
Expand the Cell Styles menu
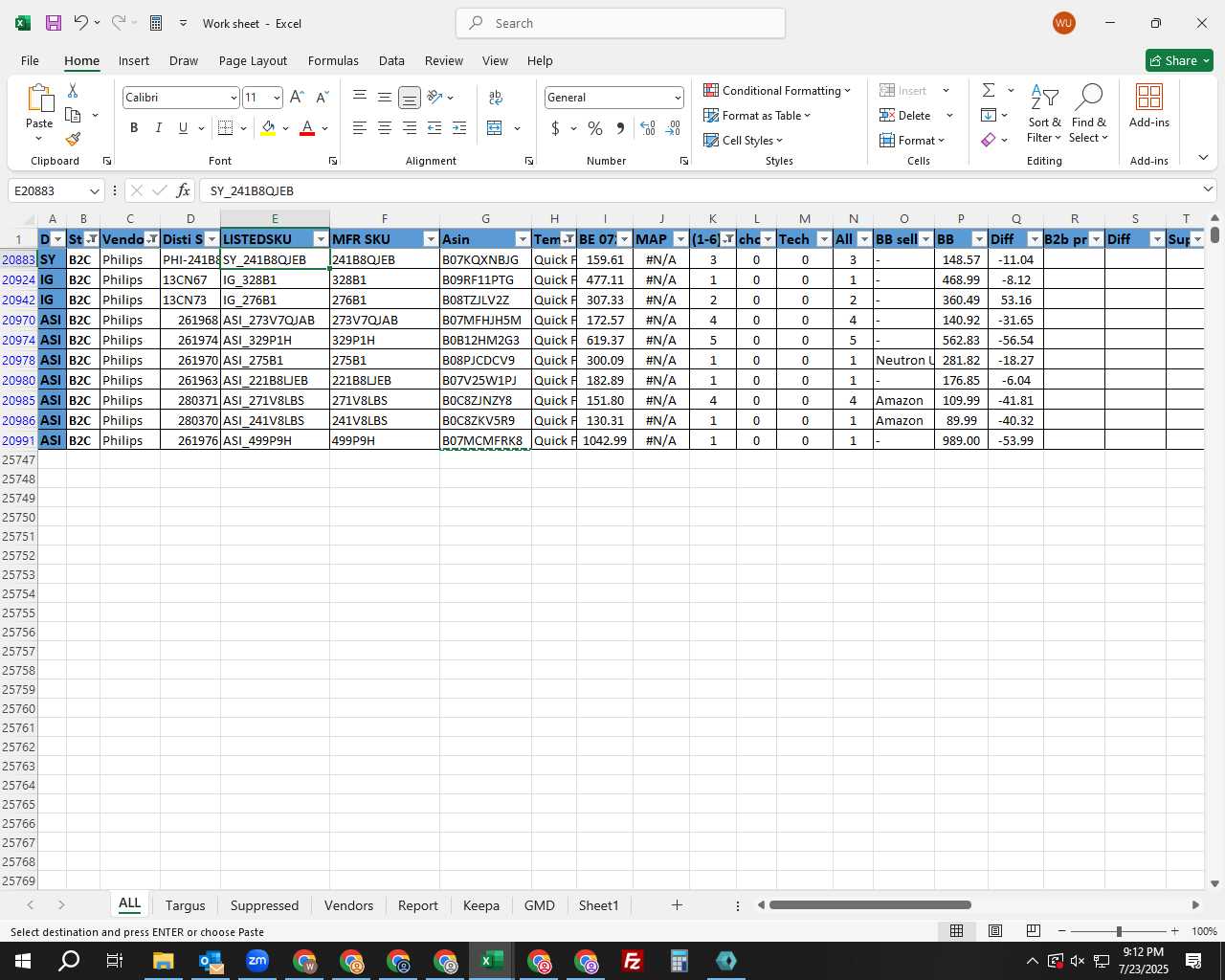point(744,140)
